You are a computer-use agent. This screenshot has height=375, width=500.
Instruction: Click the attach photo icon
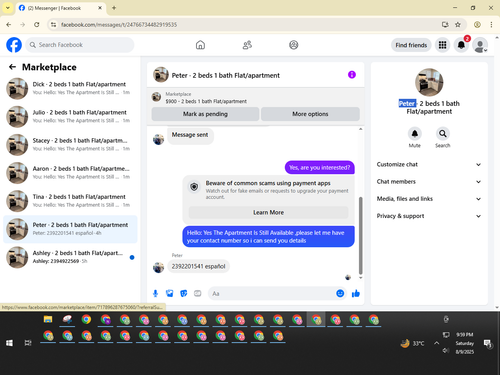tap(170, 293)
